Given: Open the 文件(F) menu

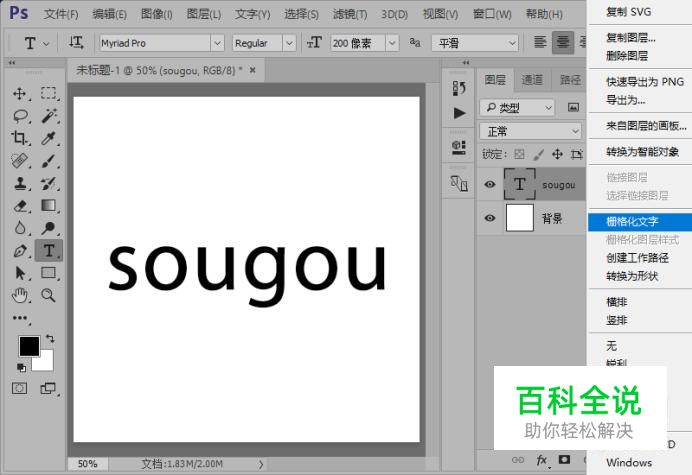Looking at the screenshot, I should point(61,14).
